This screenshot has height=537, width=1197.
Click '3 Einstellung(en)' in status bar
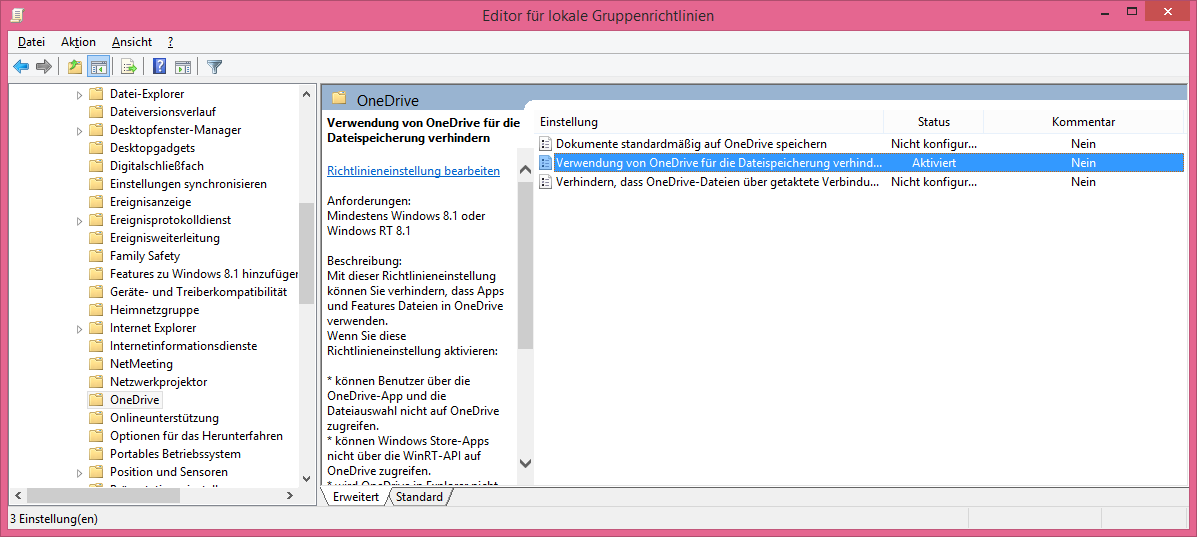[53, 519]
